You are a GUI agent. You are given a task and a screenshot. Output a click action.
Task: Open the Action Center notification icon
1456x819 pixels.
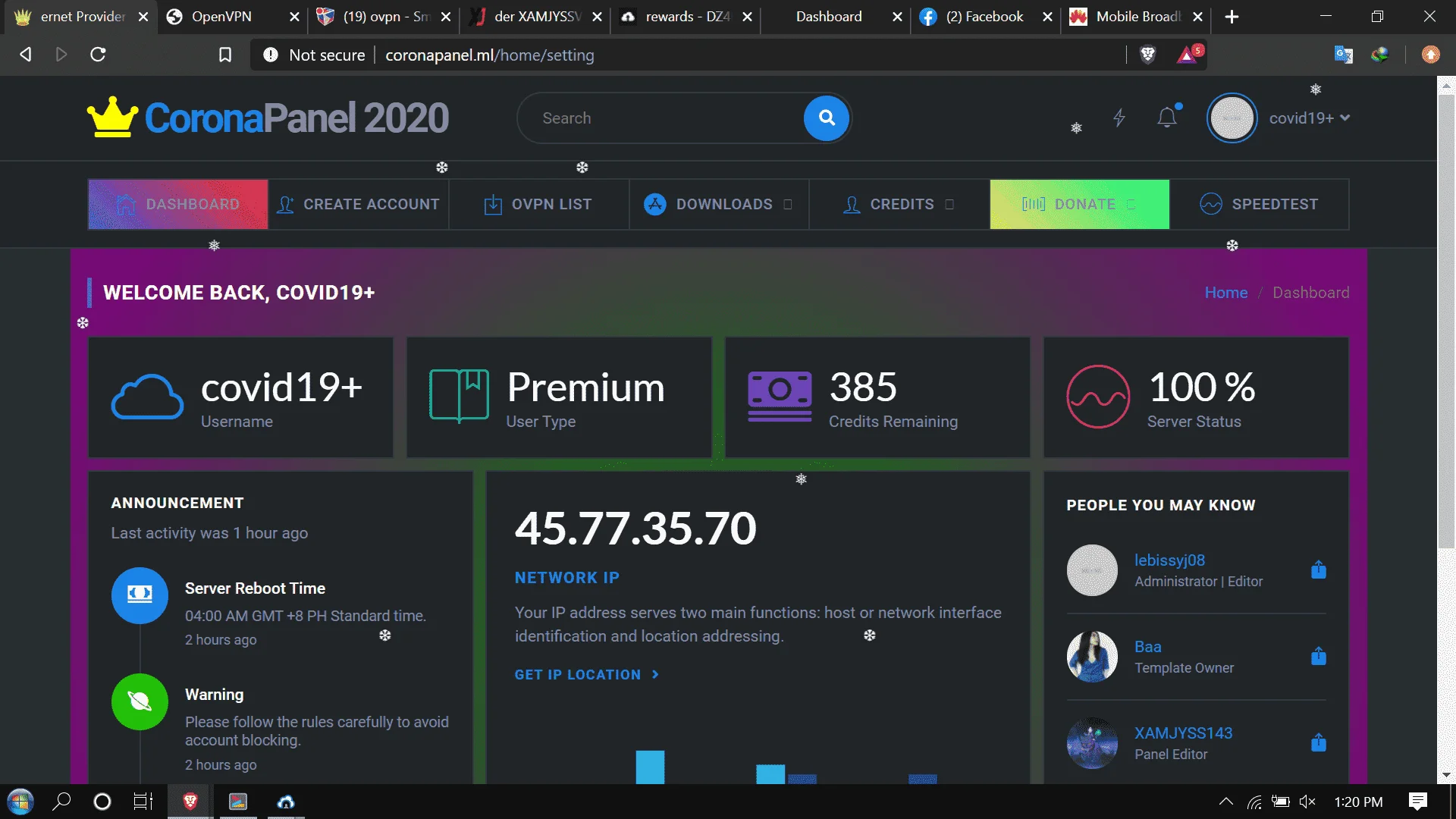point(1418,802)
